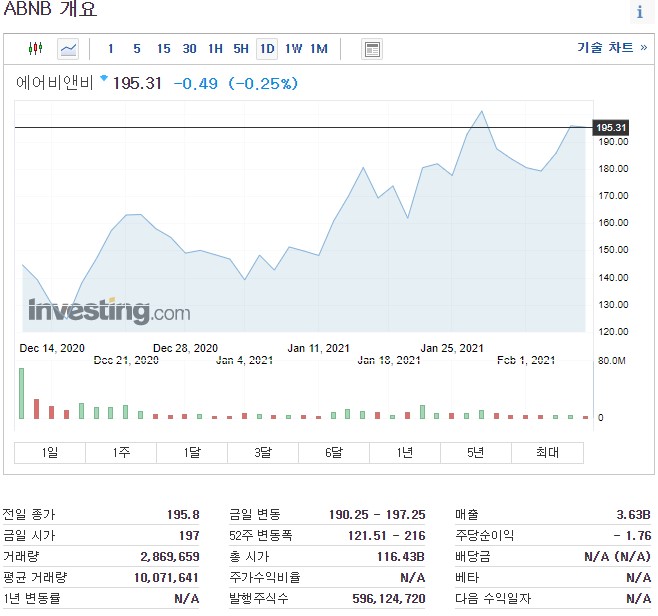This screenshot has height=616, width=658.
Task: Click the blue down-arrow price indicator
Action: (x=104, y=78)
